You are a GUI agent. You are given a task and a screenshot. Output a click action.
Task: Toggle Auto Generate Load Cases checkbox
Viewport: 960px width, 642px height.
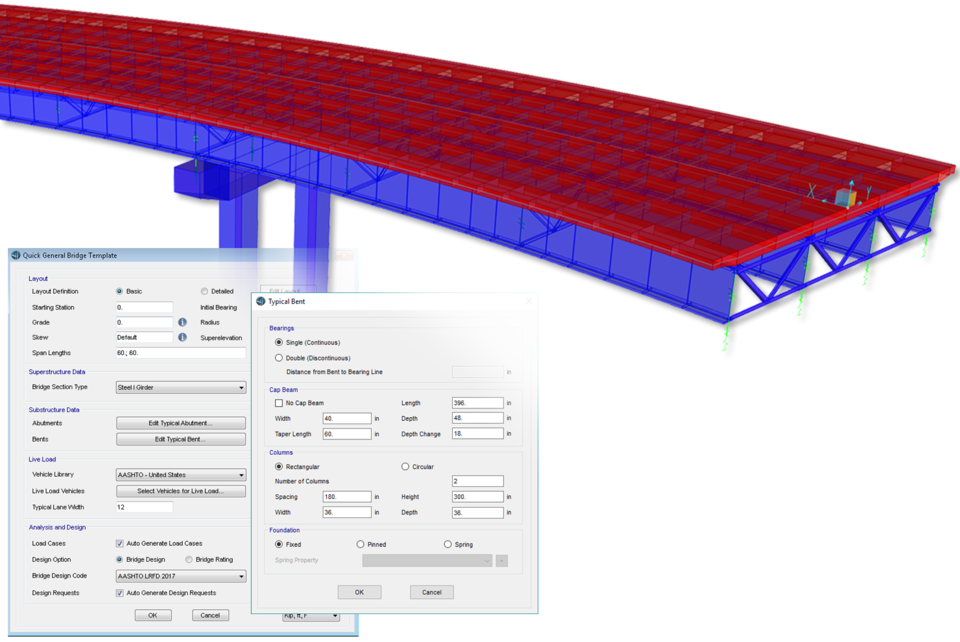(120, 543)
